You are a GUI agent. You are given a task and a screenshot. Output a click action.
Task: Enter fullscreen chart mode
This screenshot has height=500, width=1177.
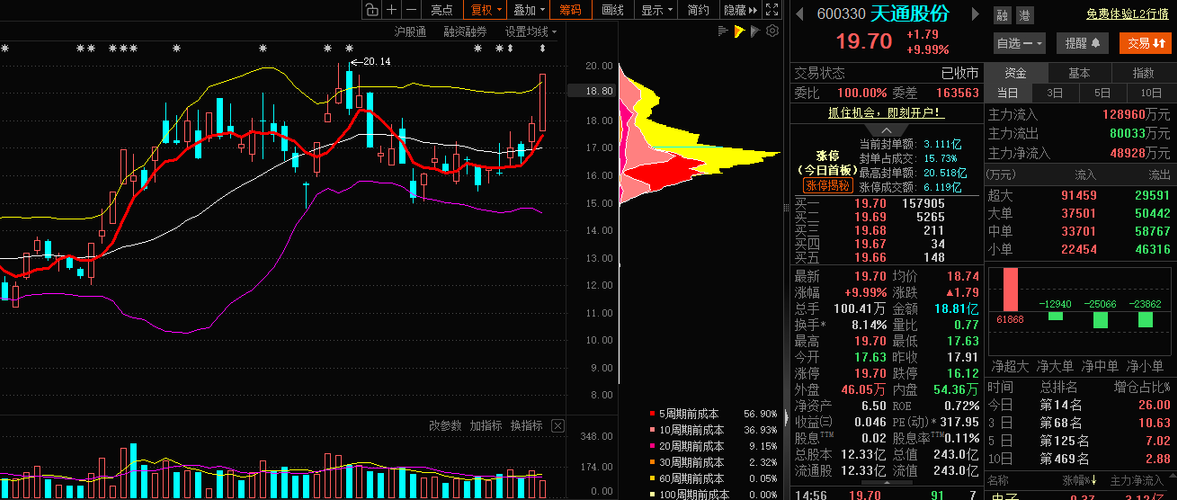coord(772,10)
